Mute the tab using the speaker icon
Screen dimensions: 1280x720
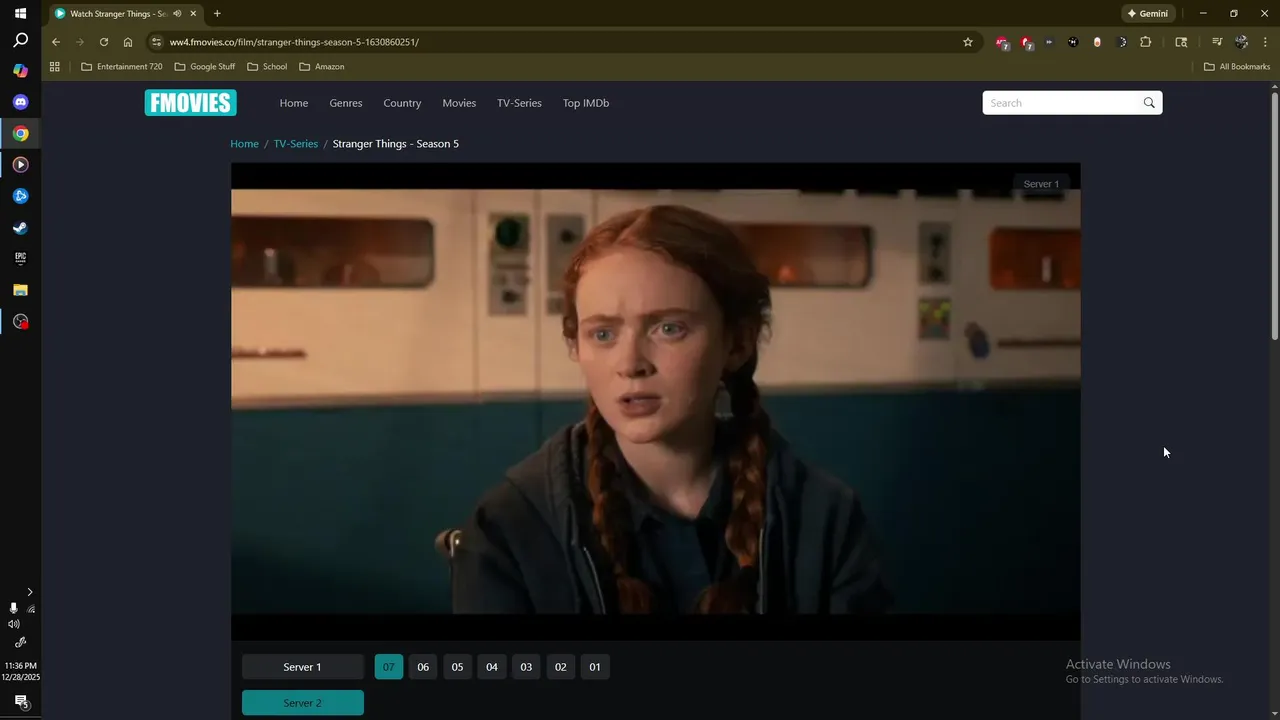(x=177, y=14)
